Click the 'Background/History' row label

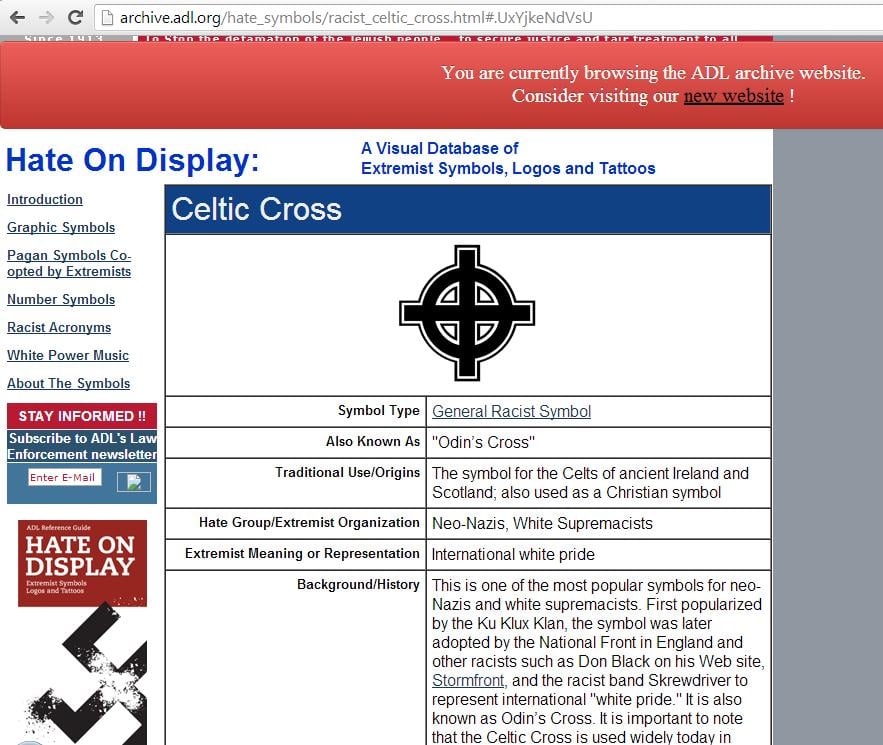(358, 585)
